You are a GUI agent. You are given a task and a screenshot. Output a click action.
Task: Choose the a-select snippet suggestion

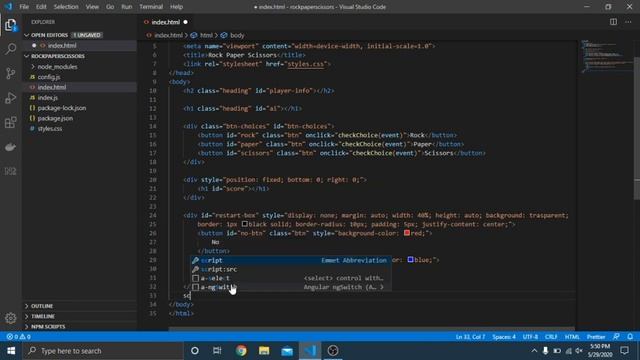coord(290,278)
